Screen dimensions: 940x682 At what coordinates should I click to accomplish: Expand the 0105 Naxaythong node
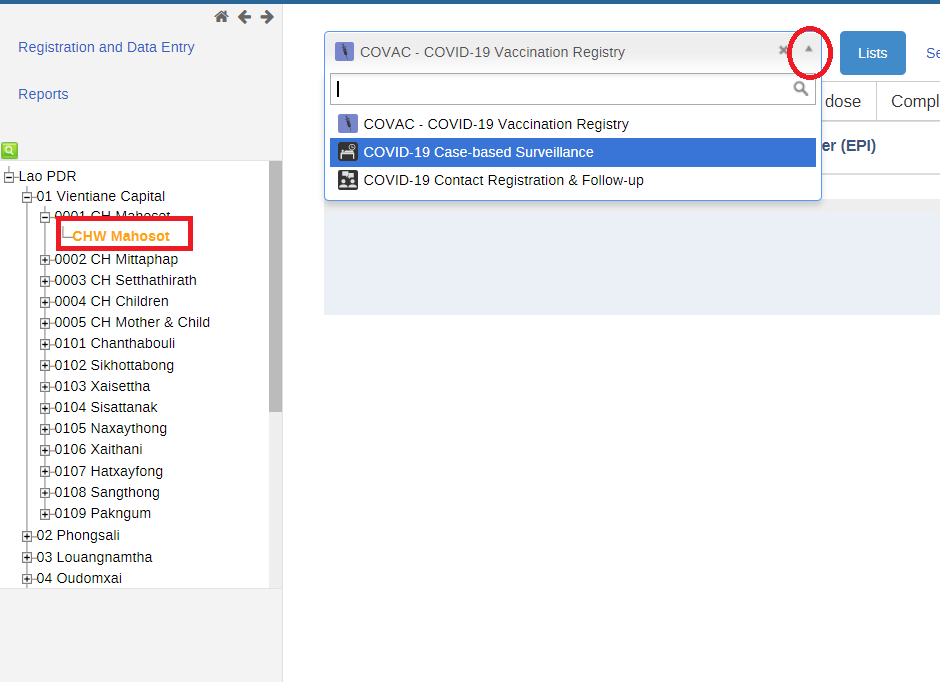point(45,429)
